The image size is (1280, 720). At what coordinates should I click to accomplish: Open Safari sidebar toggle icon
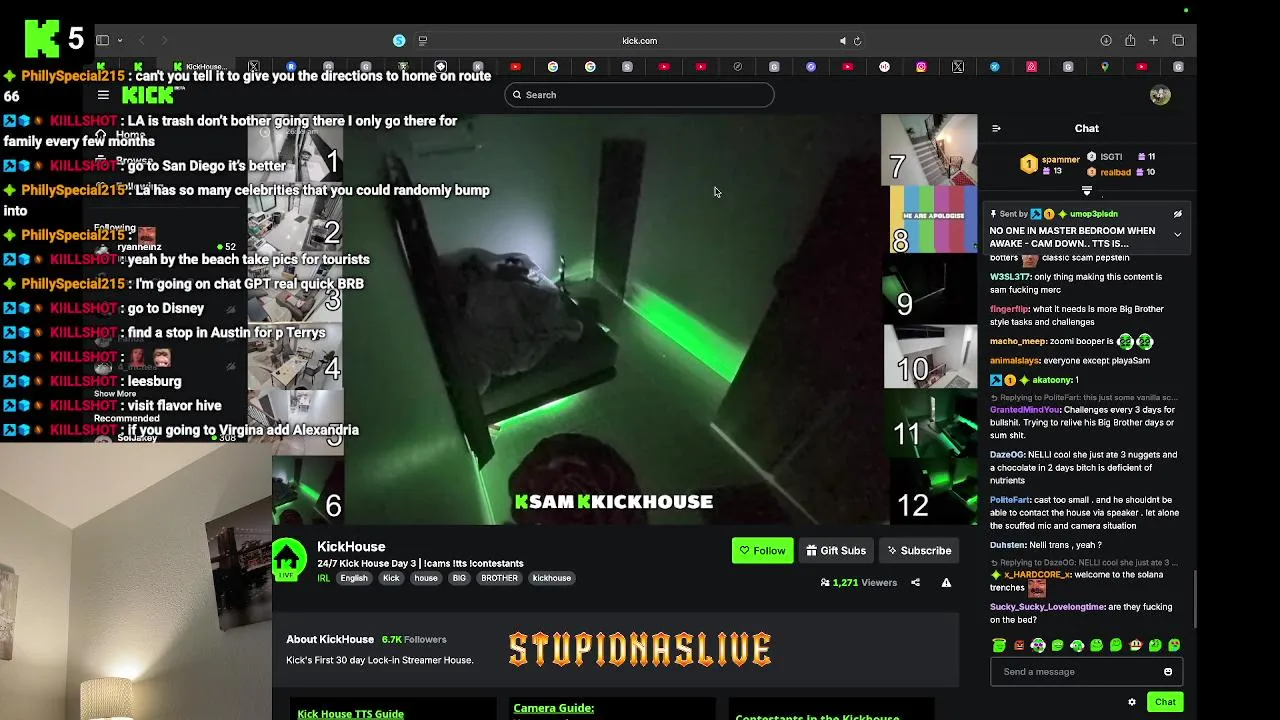tap(102, 41)
